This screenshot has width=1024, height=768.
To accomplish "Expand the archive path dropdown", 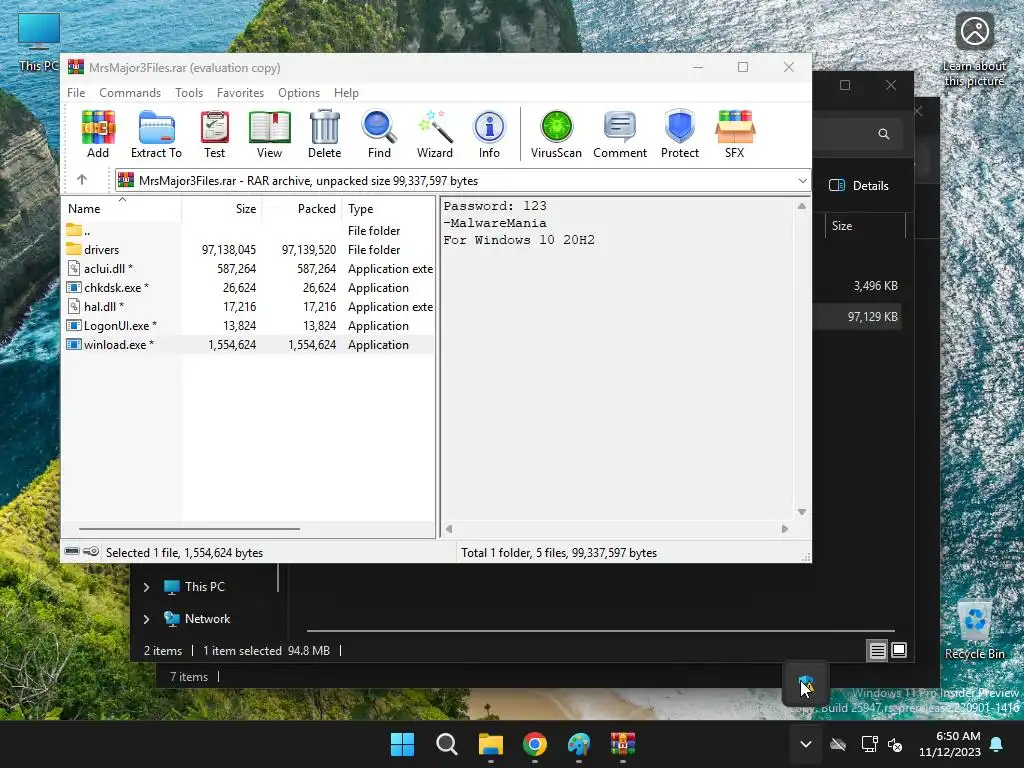I will (x=802, y=181).
